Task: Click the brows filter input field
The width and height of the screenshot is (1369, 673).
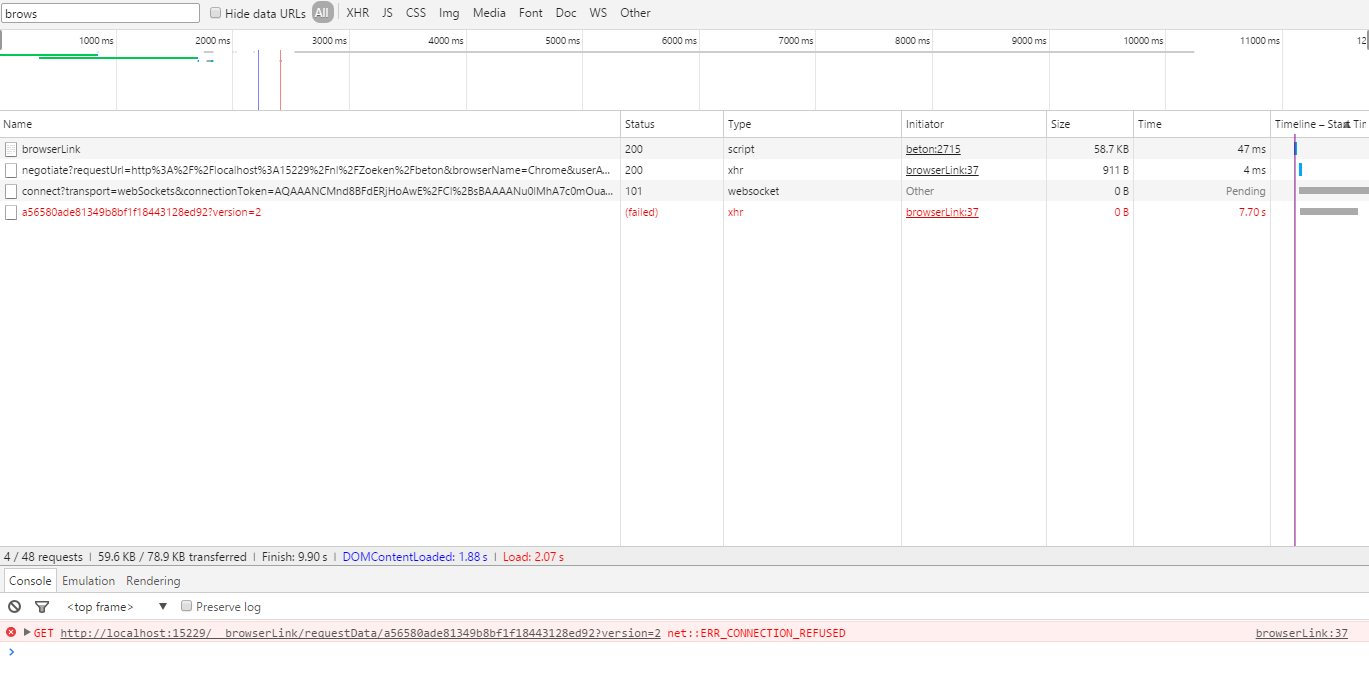Action: [x=100, y=12]
